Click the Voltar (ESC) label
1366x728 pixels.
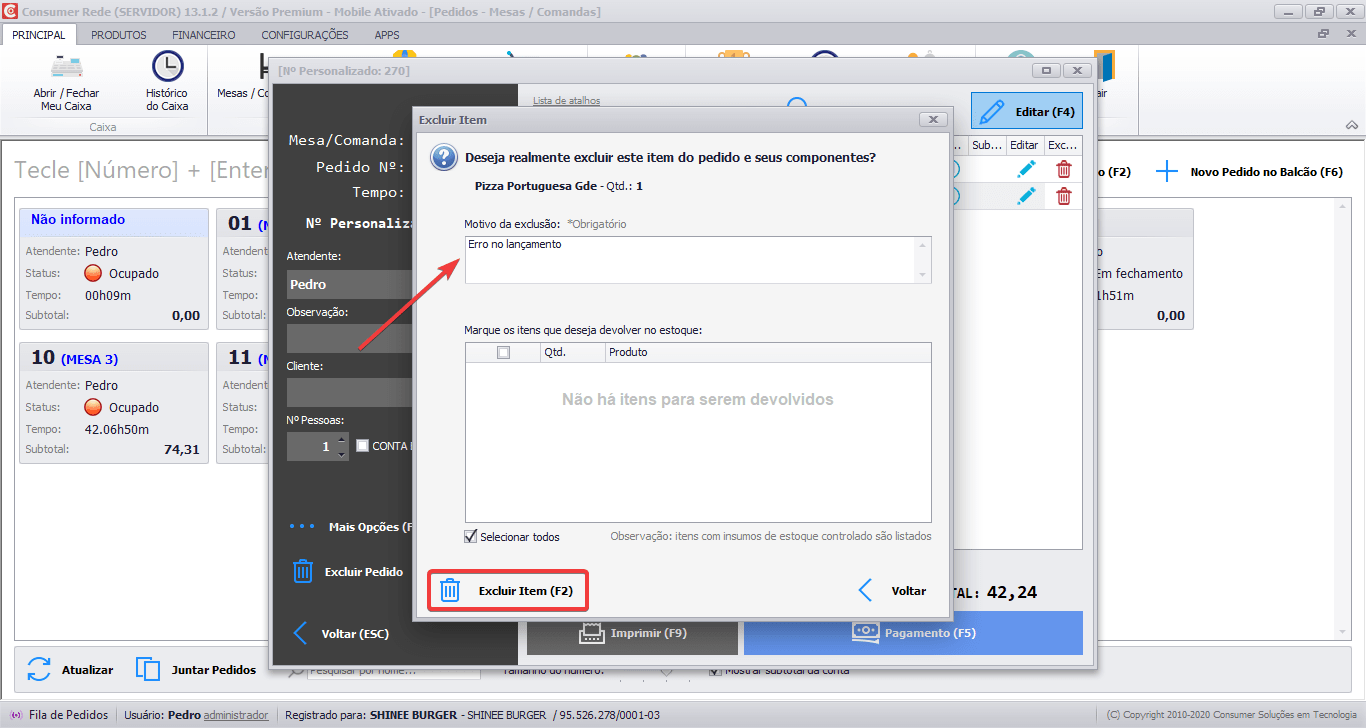(x=355, y=634)
